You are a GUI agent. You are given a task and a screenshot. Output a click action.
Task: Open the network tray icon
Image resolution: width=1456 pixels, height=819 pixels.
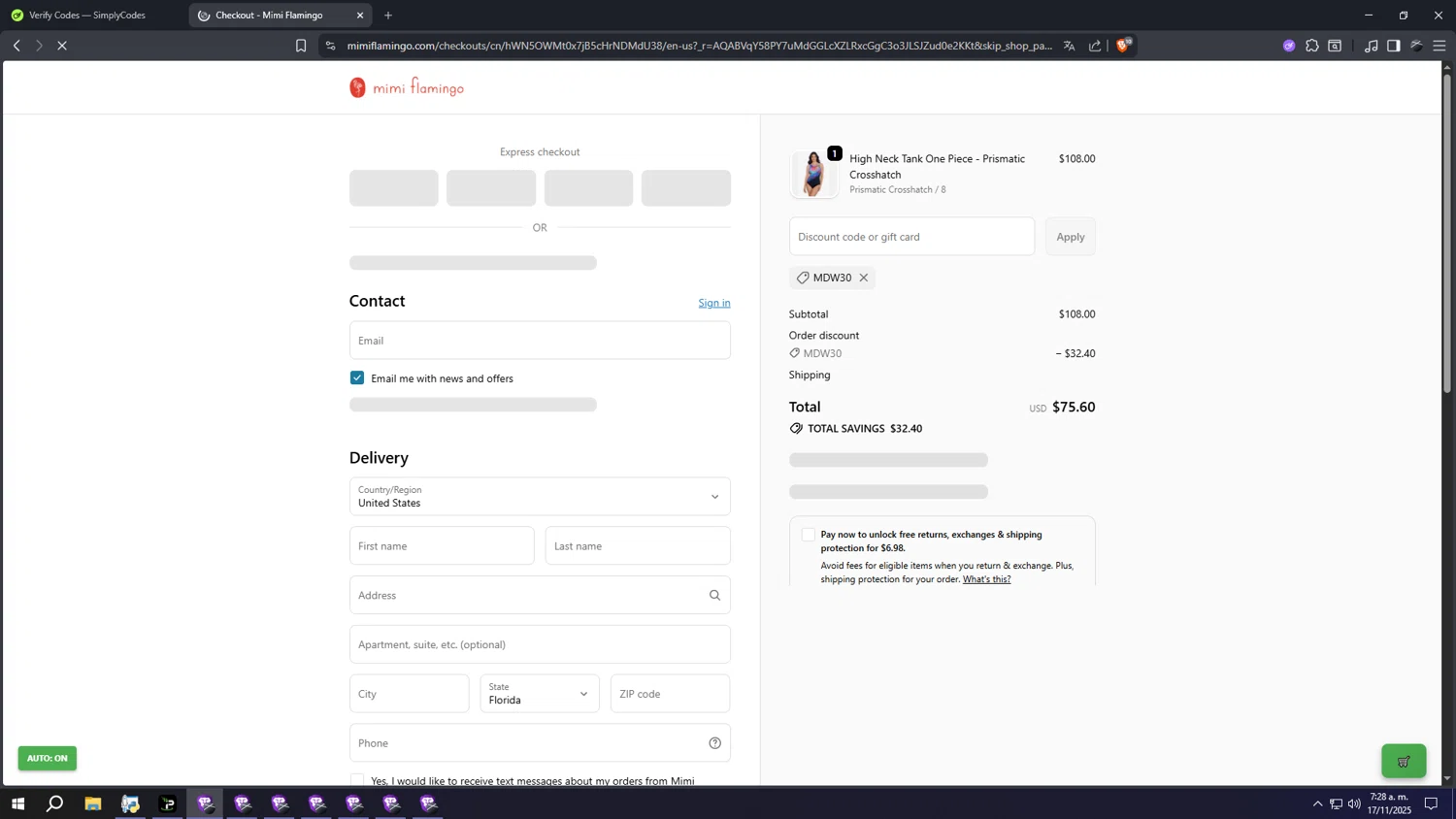[x=1336, y=803]
